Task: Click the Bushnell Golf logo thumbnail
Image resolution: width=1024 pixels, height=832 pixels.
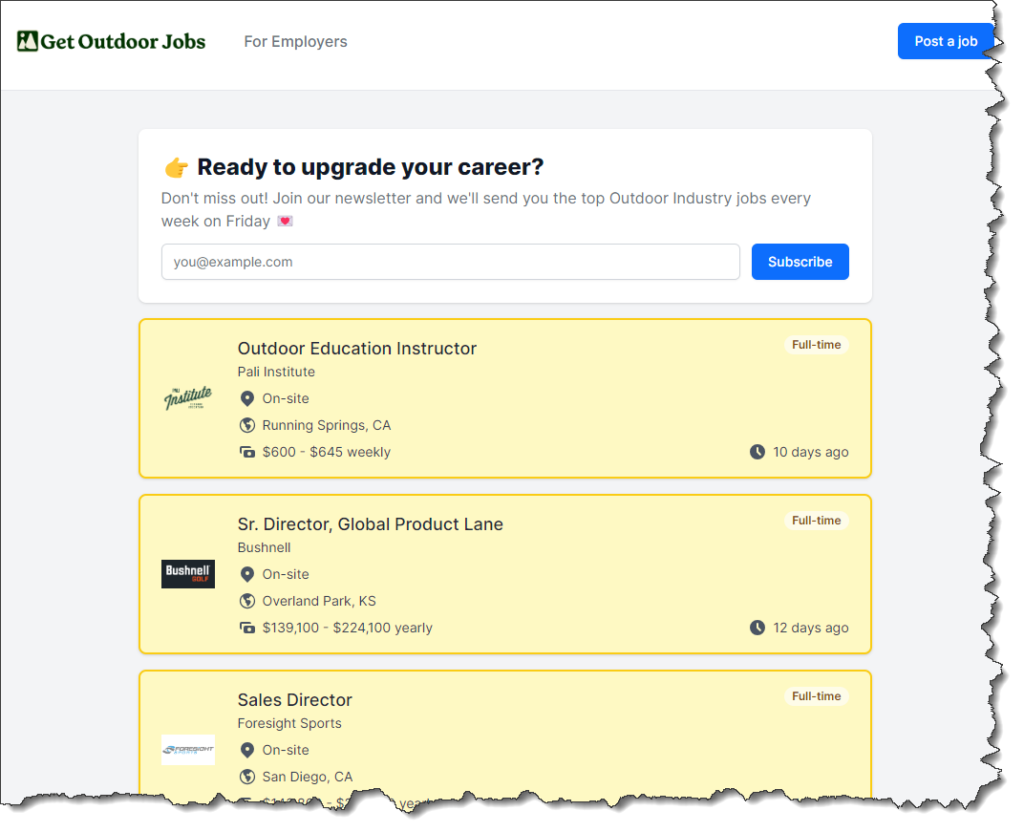Action: click(188, 574)
